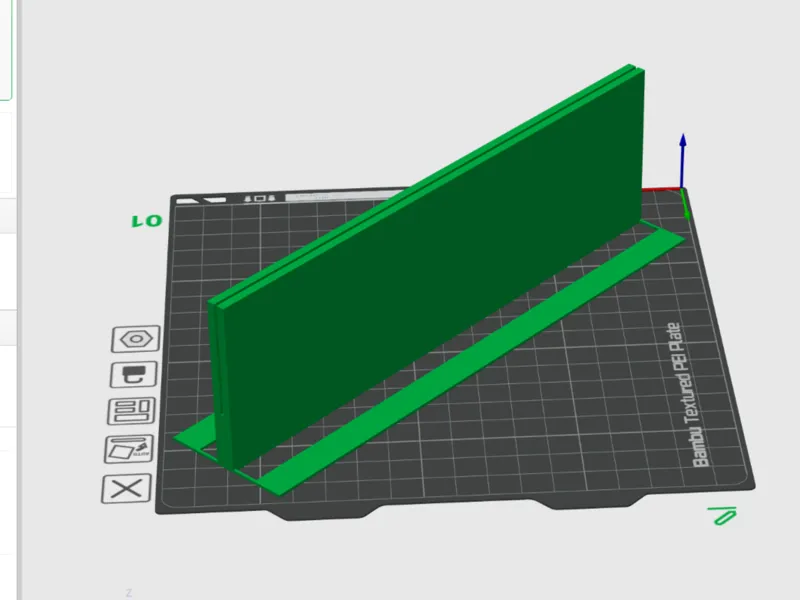800x600 pixels.
Task: Remove the plate with the X icon
Action: (x=127, y=489)
